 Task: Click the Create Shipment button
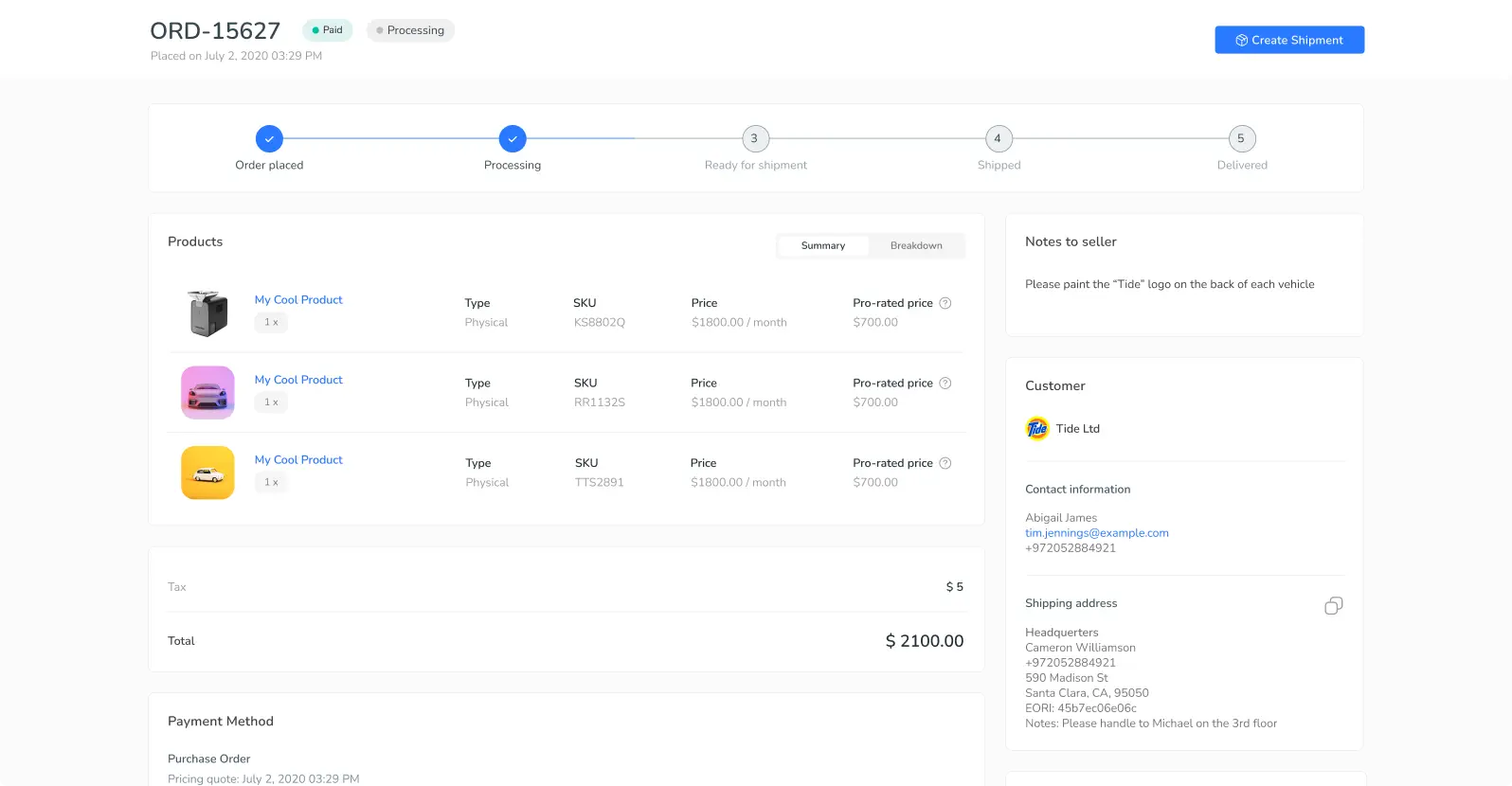[x=1289, y=40]
